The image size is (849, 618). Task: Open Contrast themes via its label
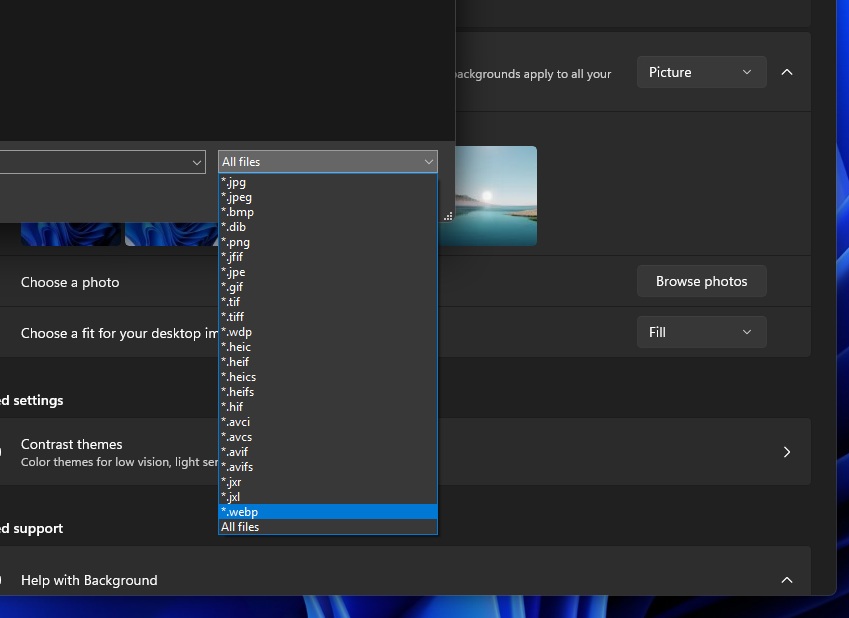click(x=71, y=444)
